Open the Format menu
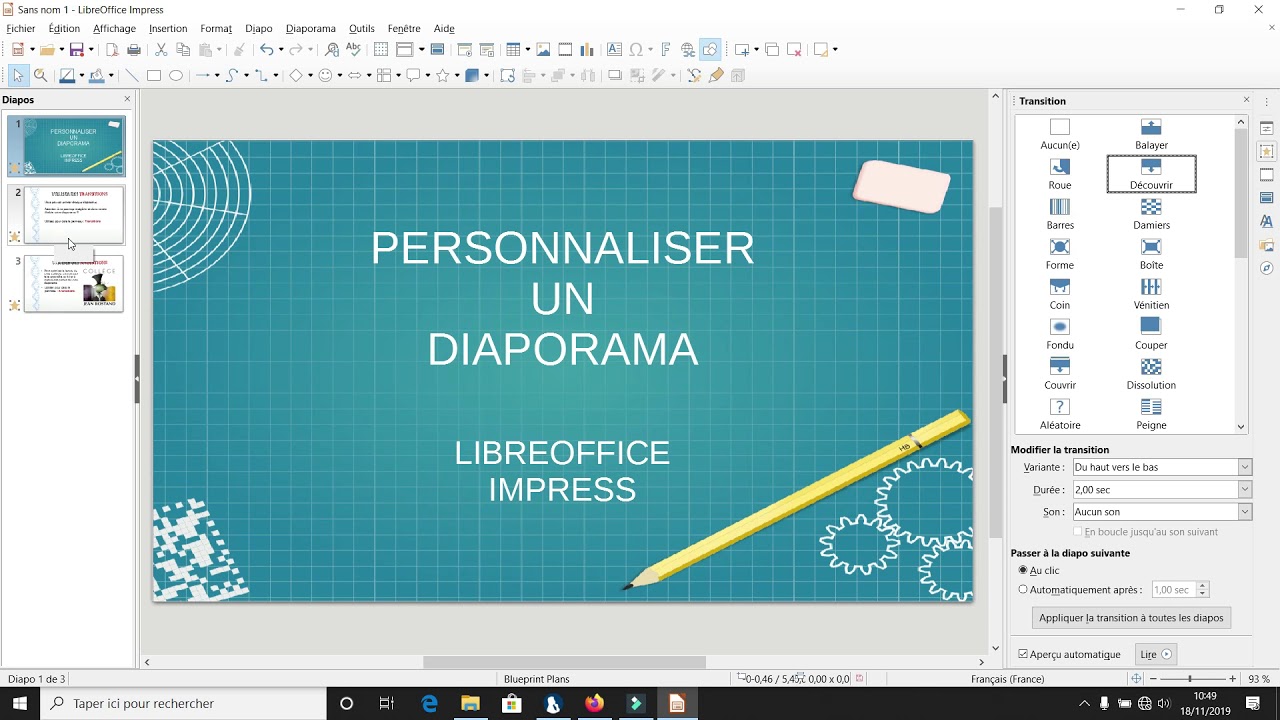The width and height of the screenshot is (1280, 720). [216, 28]
